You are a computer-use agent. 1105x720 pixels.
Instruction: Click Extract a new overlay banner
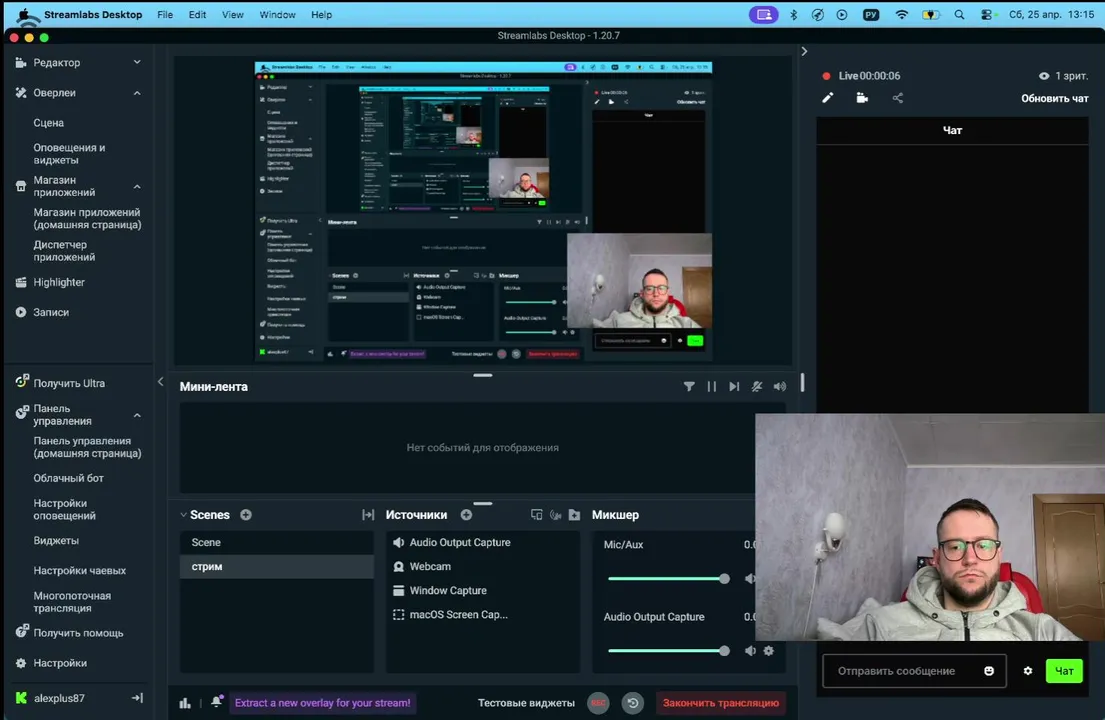(x=322, y=703)
